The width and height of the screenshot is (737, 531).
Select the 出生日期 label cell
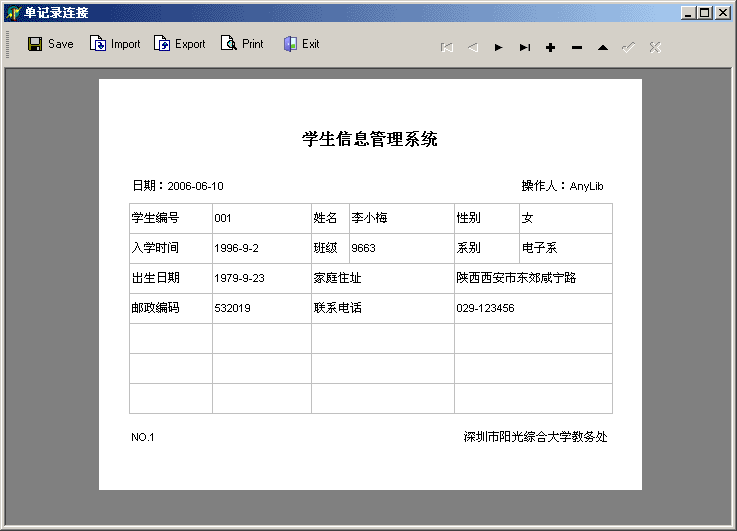pyautogui.click(x=171, y=278)
